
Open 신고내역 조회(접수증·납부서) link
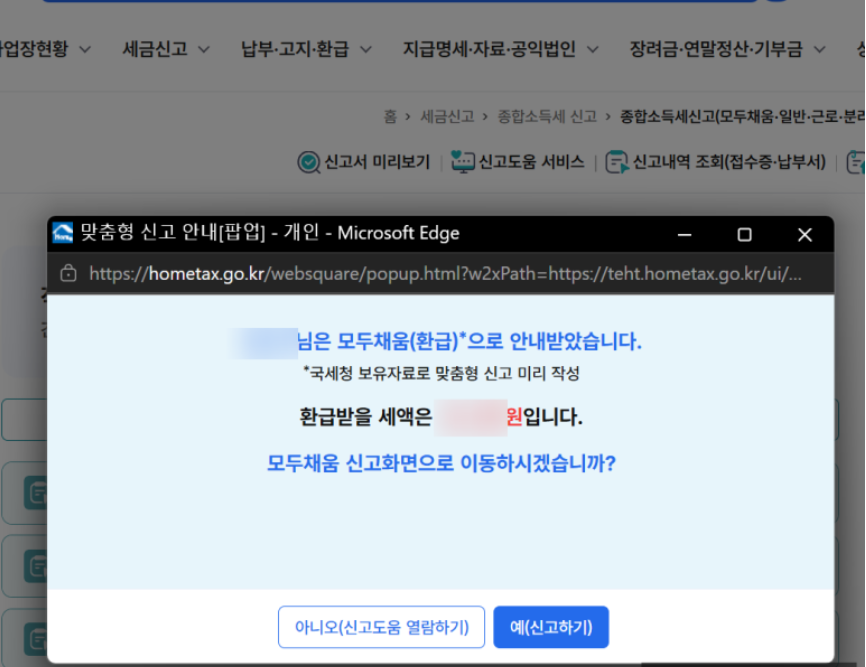point(729,162)
